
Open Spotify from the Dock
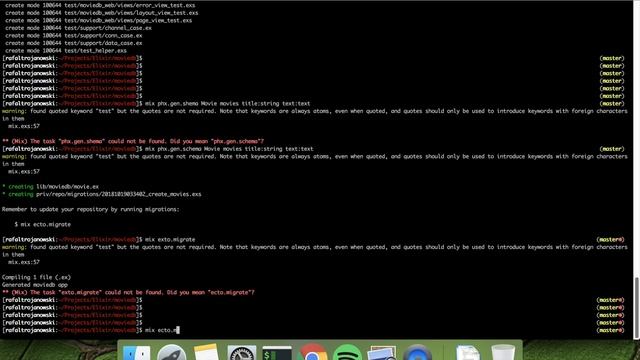(347, 353)
